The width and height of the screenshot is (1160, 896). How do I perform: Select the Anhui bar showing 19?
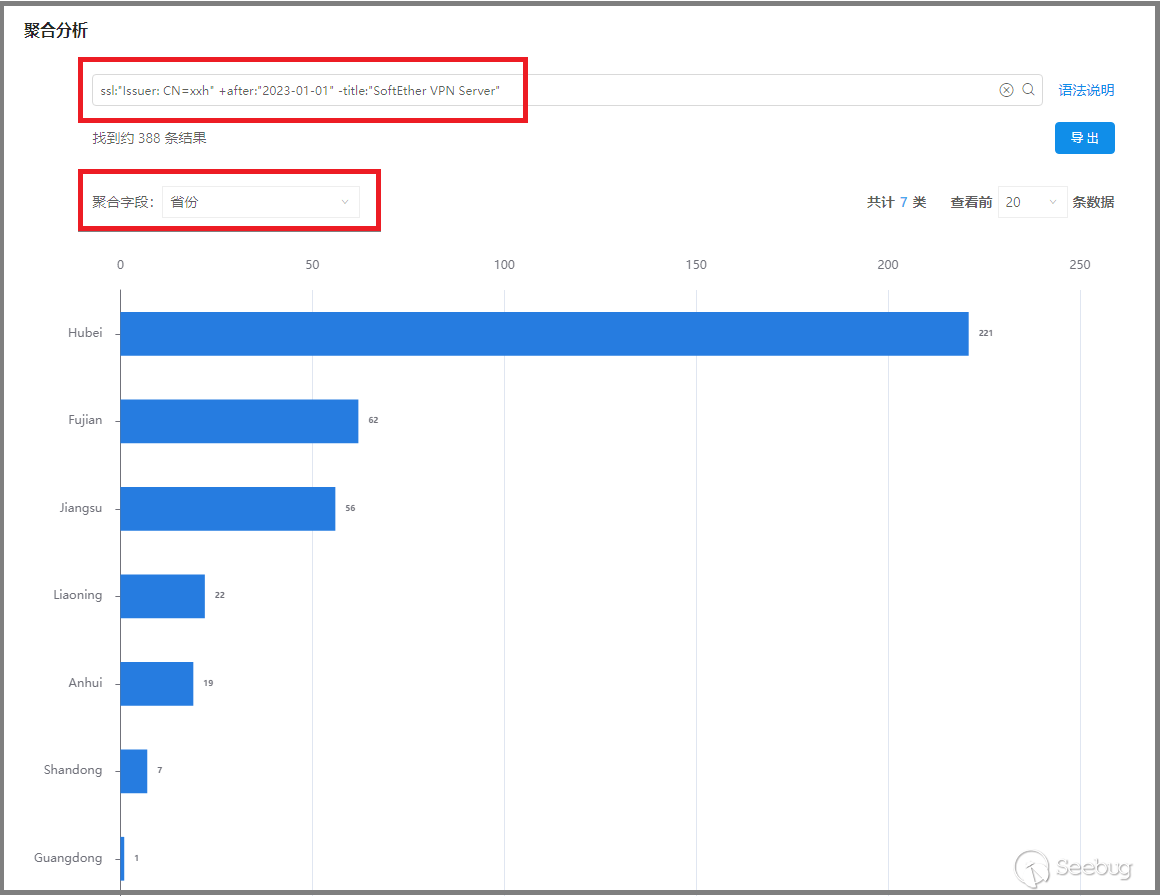click(x=156, y=683)
